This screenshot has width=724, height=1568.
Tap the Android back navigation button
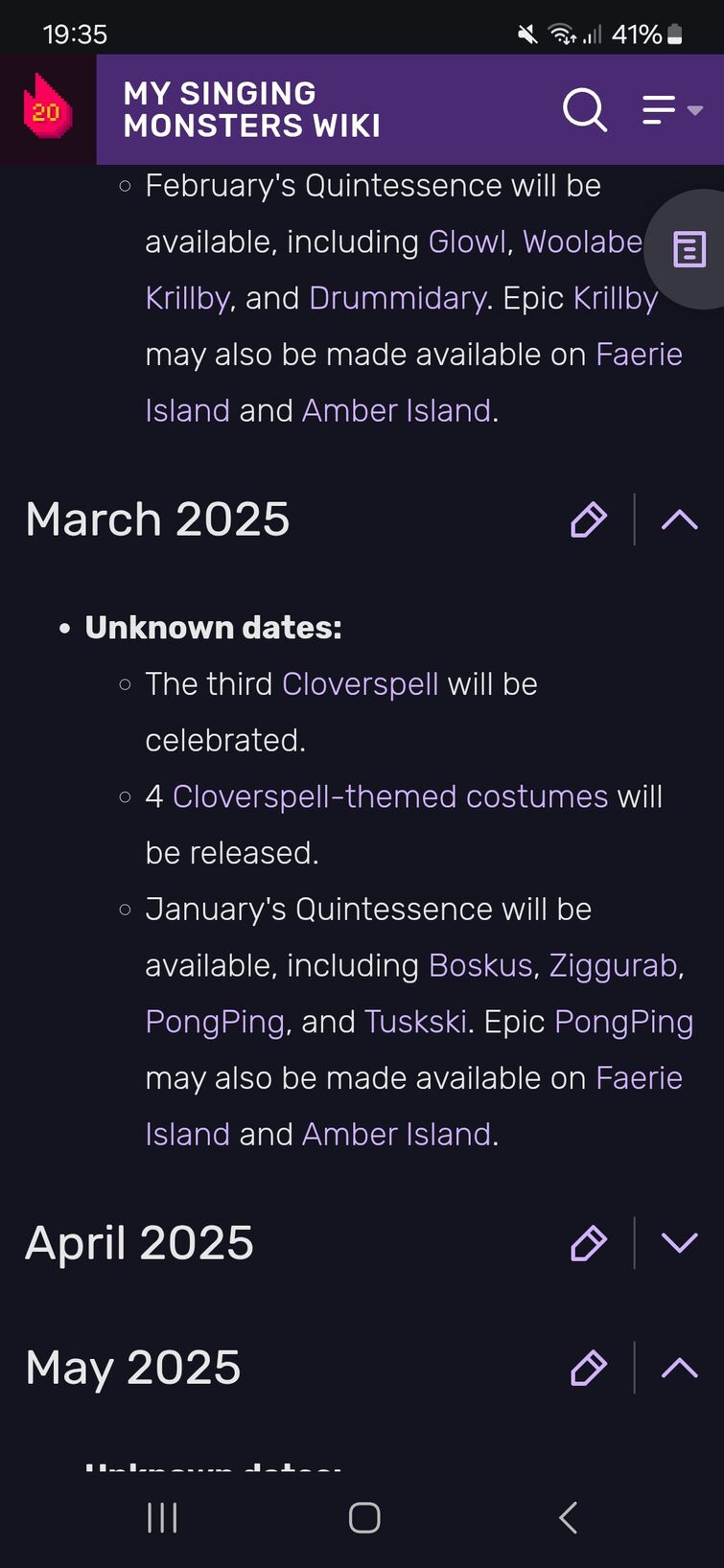(568, 1517)
